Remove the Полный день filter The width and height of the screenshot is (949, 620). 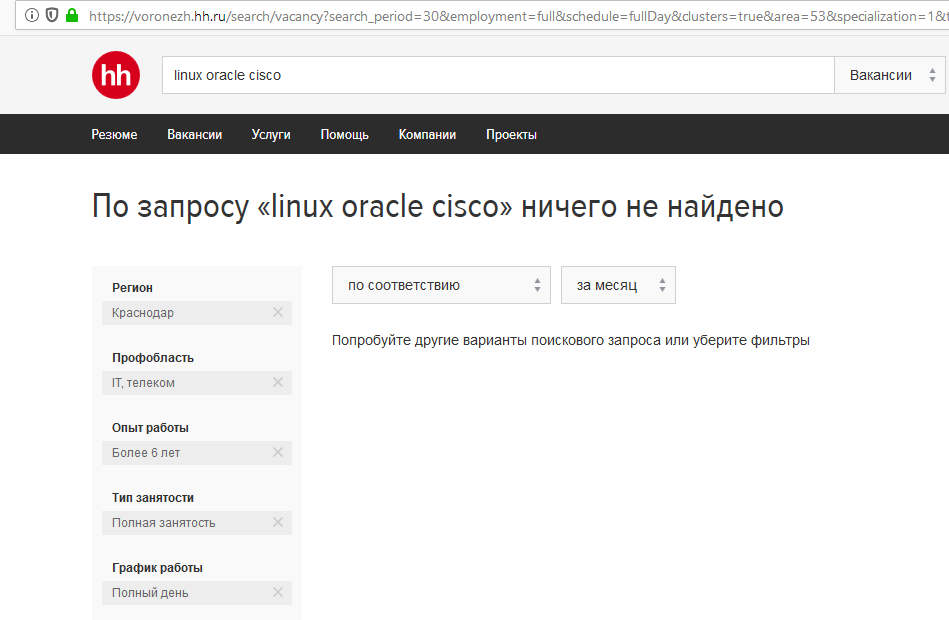[x=278, y=592]
